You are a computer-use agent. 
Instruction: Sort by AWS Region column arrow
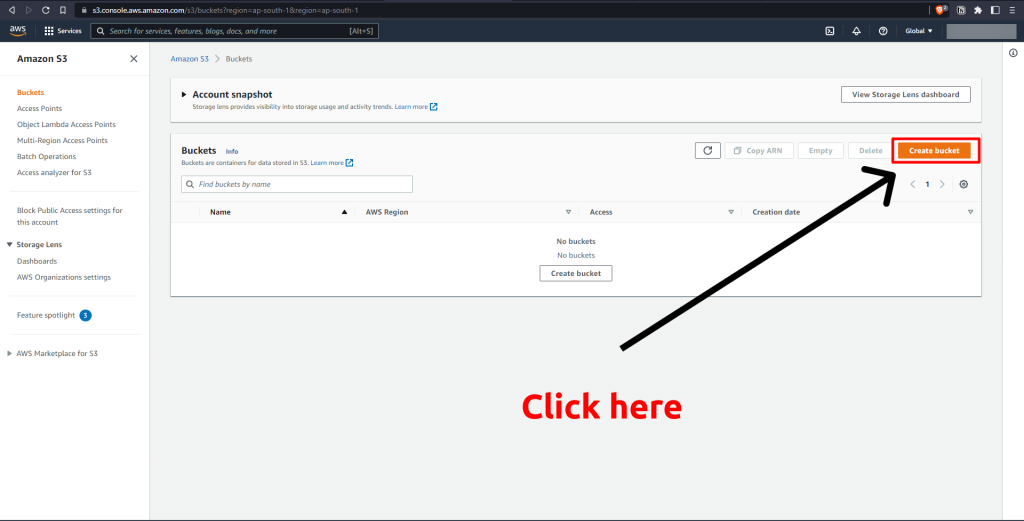[x=568, y=212]
